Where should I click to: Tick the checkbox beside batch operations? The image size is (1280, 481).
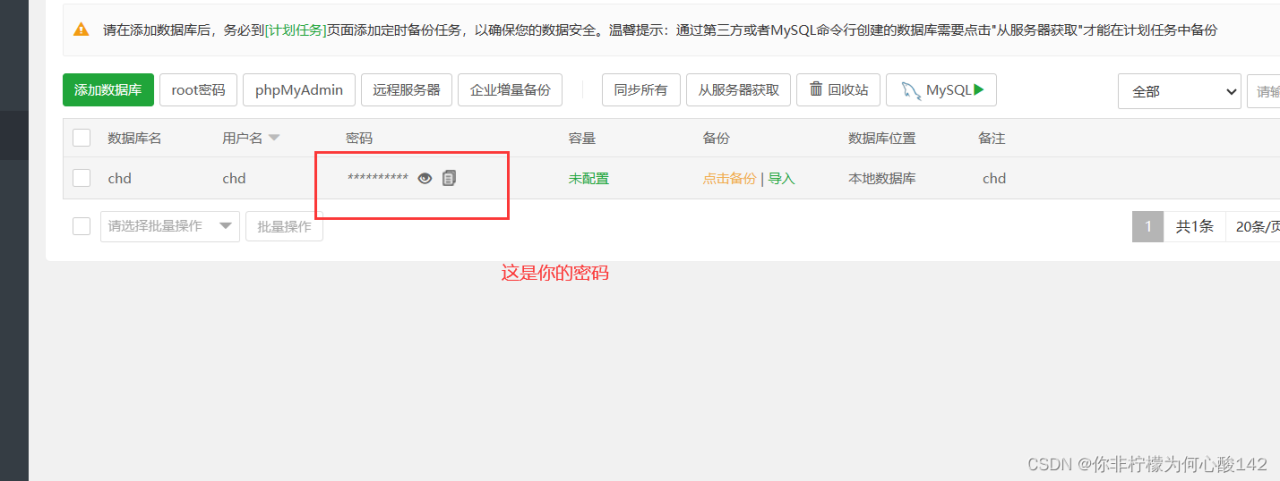[82, 226]
